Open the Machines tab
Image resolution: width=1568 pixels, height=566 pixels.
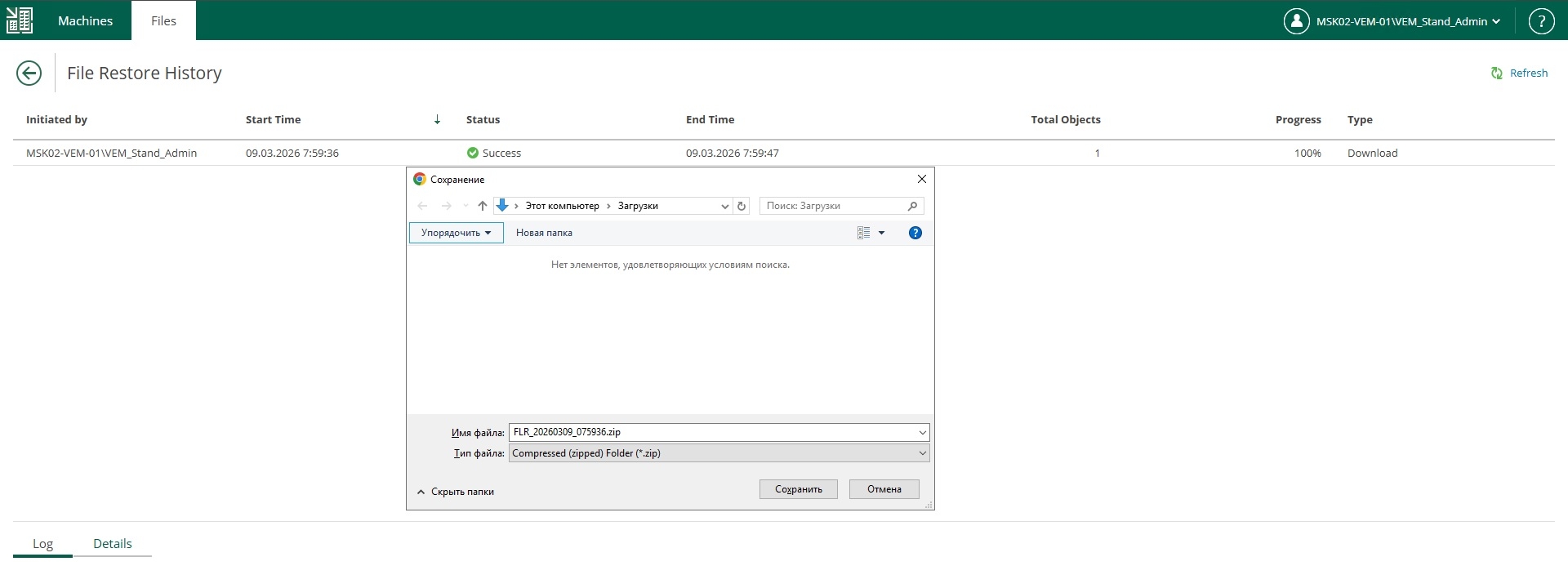pos(85,20)
